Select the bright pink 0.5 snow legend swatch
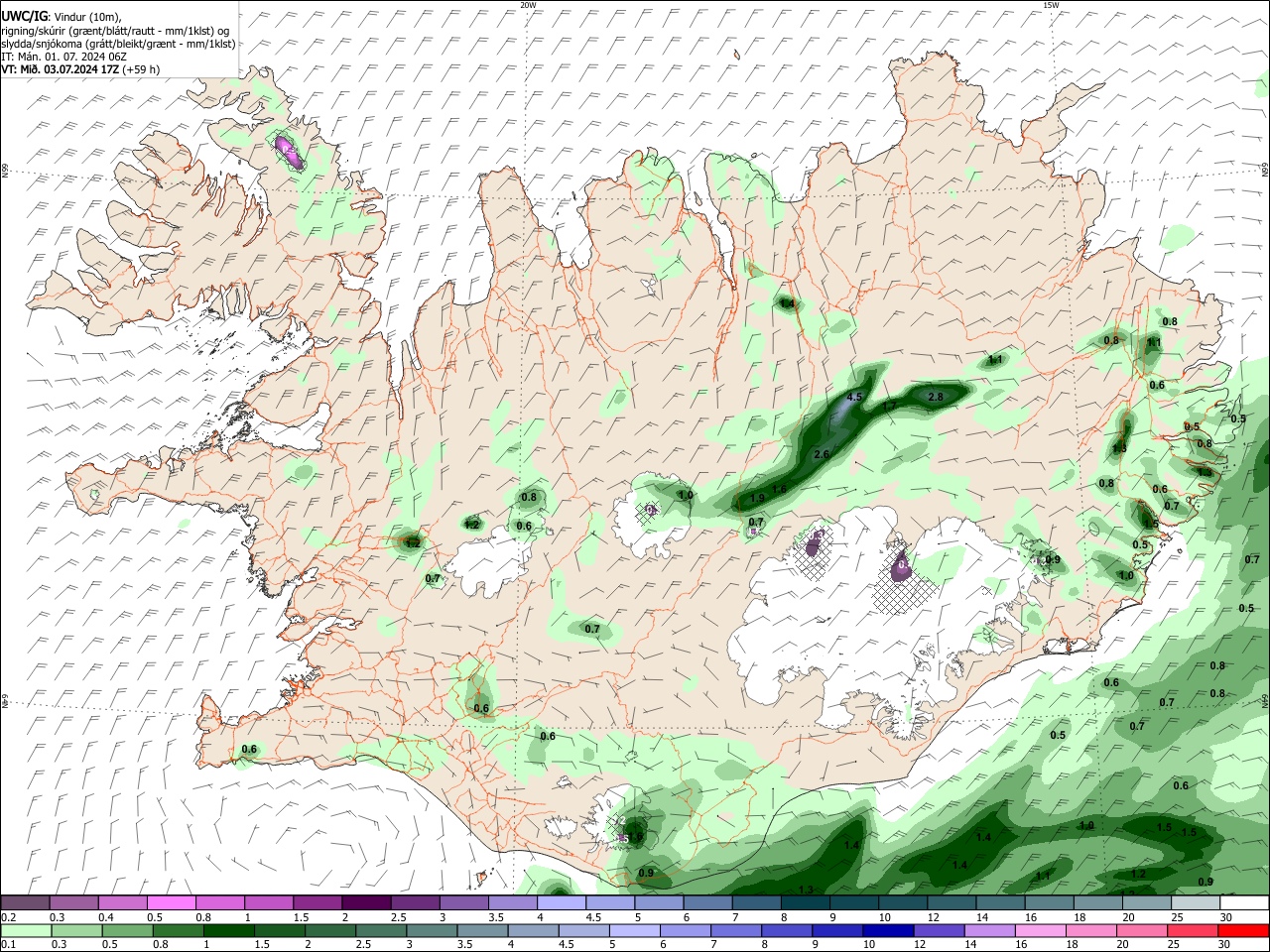Screen dimensions: 1270x952 click(x=171, y=902)
